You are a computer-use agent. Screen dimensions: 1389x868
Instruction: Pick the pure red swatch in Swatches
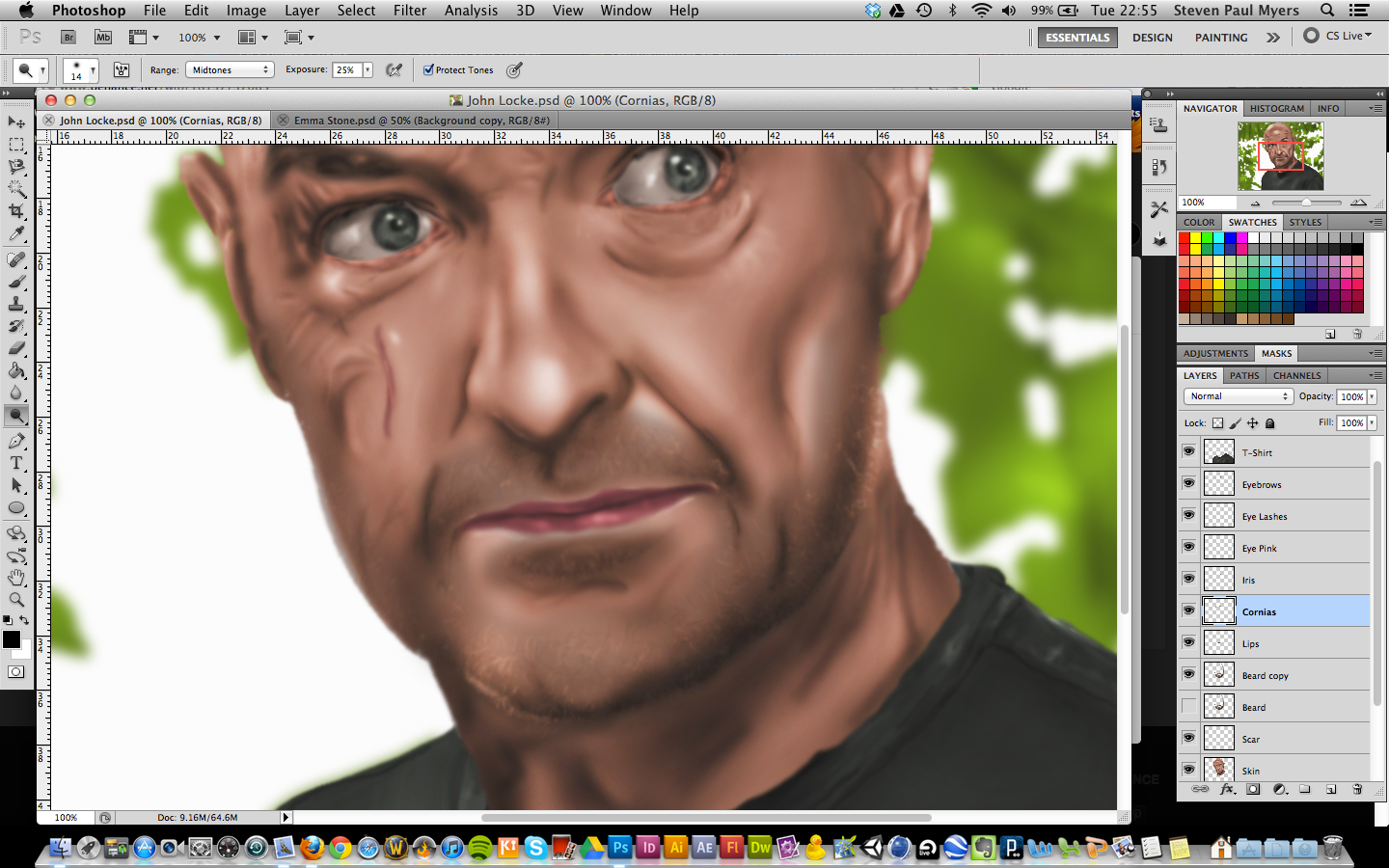click(x=1184, y=237)
